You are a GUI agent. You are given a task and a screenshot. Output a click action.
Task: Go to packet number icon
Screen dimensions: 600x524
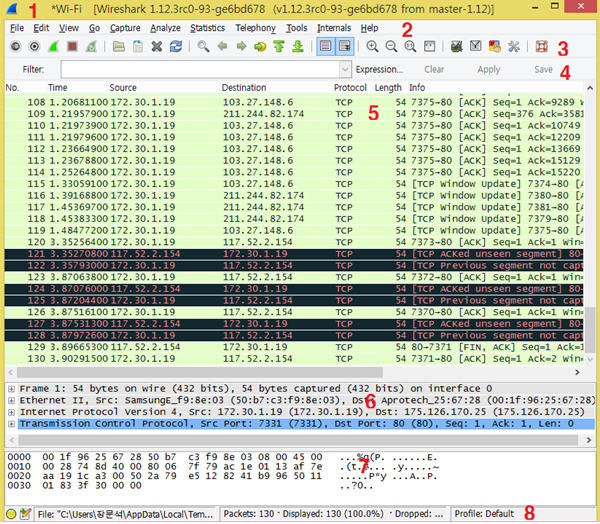pyautogui.click(x=260, y=47)
